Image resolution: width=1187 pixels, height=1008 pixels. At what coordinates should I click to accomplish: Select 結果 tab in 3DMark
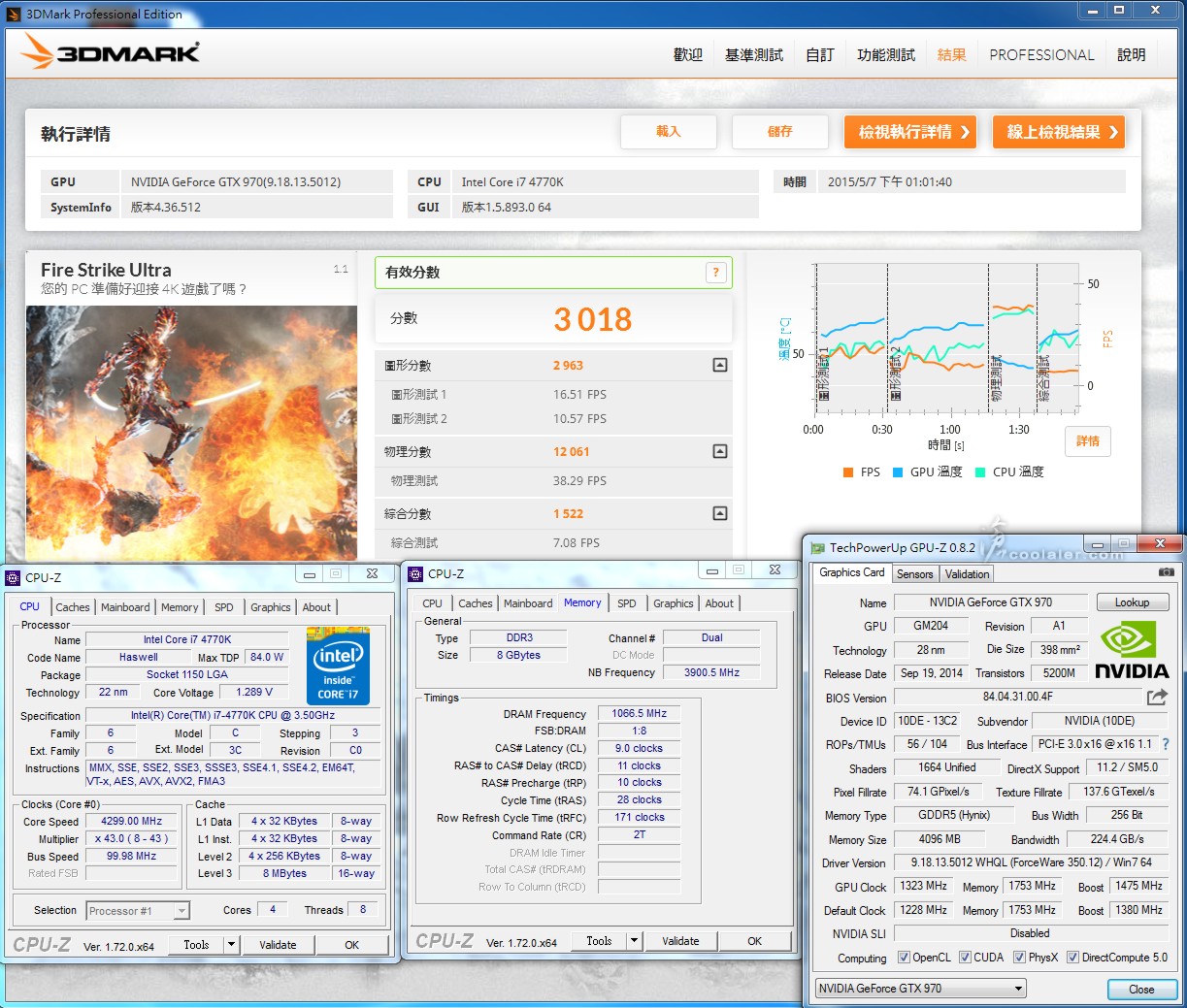(x=952, y=55)
